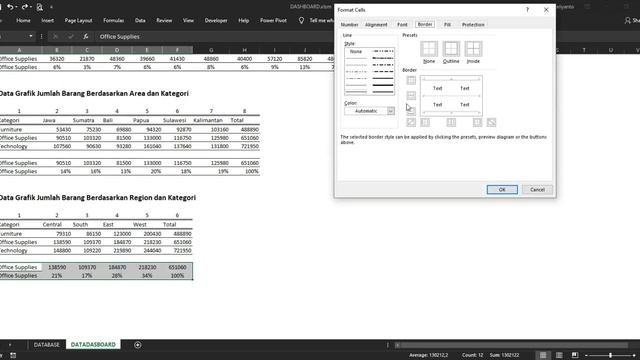The width and height of the screenshot is (640, 360).
Task: Open the Home ribbon tab
Action: (23, 20)
